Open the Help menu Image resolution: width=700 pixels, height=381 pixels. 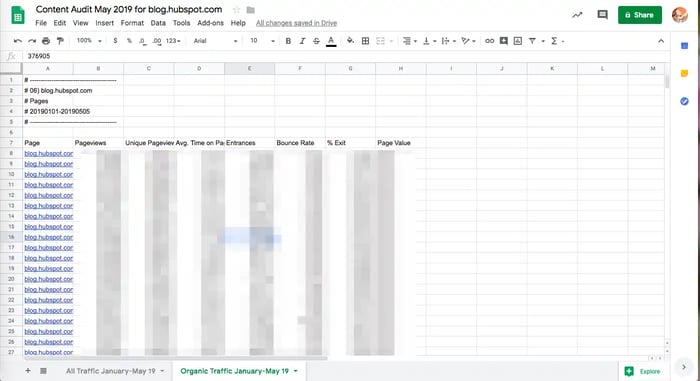tap(238, 23)
